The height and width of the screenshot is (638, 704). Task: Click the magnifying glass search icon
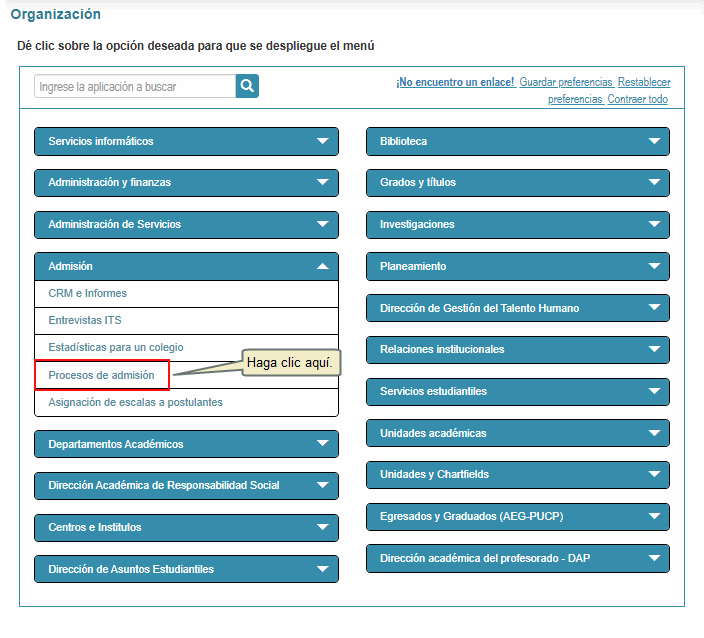[x=247, y=86]
